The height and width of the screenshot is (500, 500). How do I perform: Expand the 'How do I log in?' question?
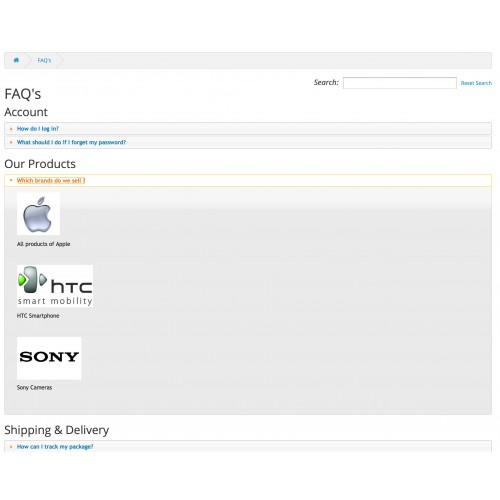248,129
